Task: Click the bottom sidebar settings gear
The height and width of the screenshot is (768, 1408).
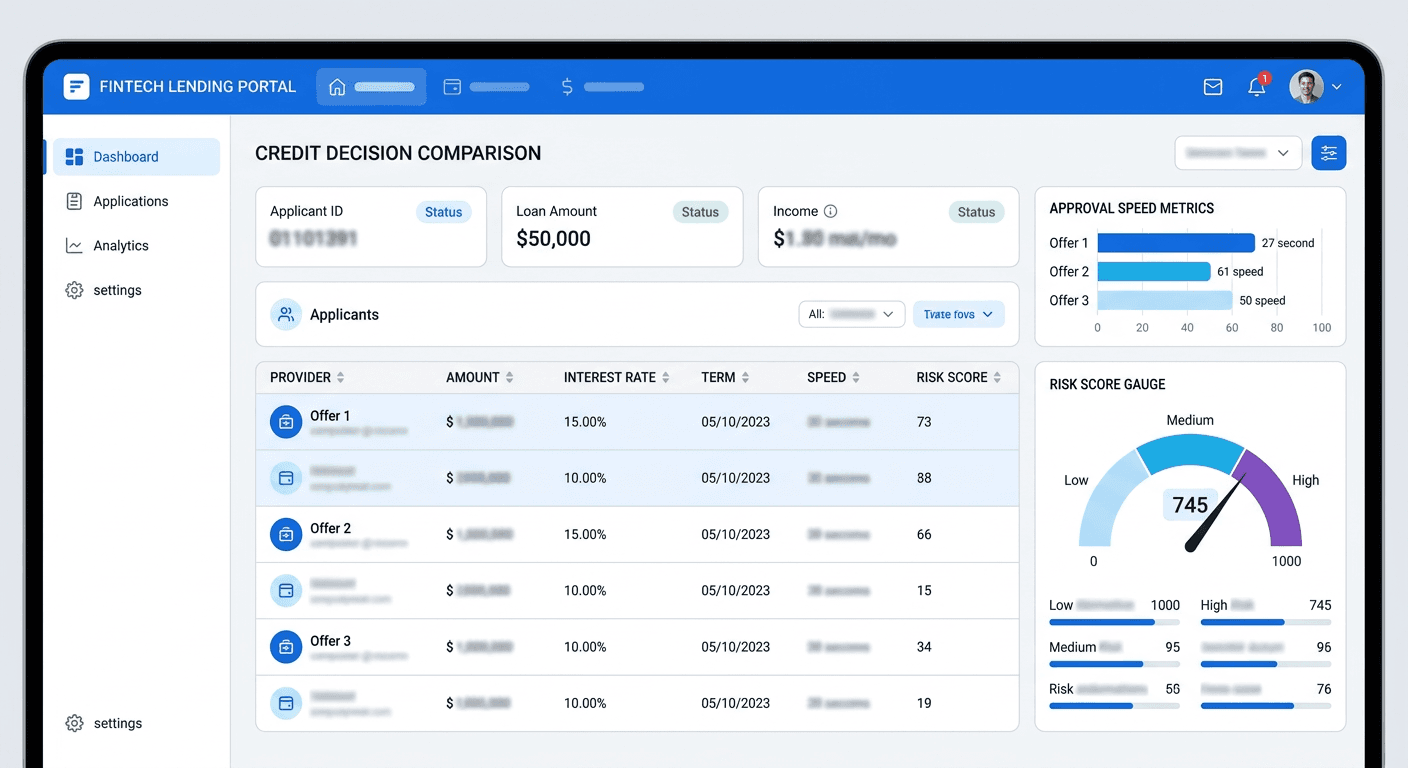Action: click(x=74, y=723)
